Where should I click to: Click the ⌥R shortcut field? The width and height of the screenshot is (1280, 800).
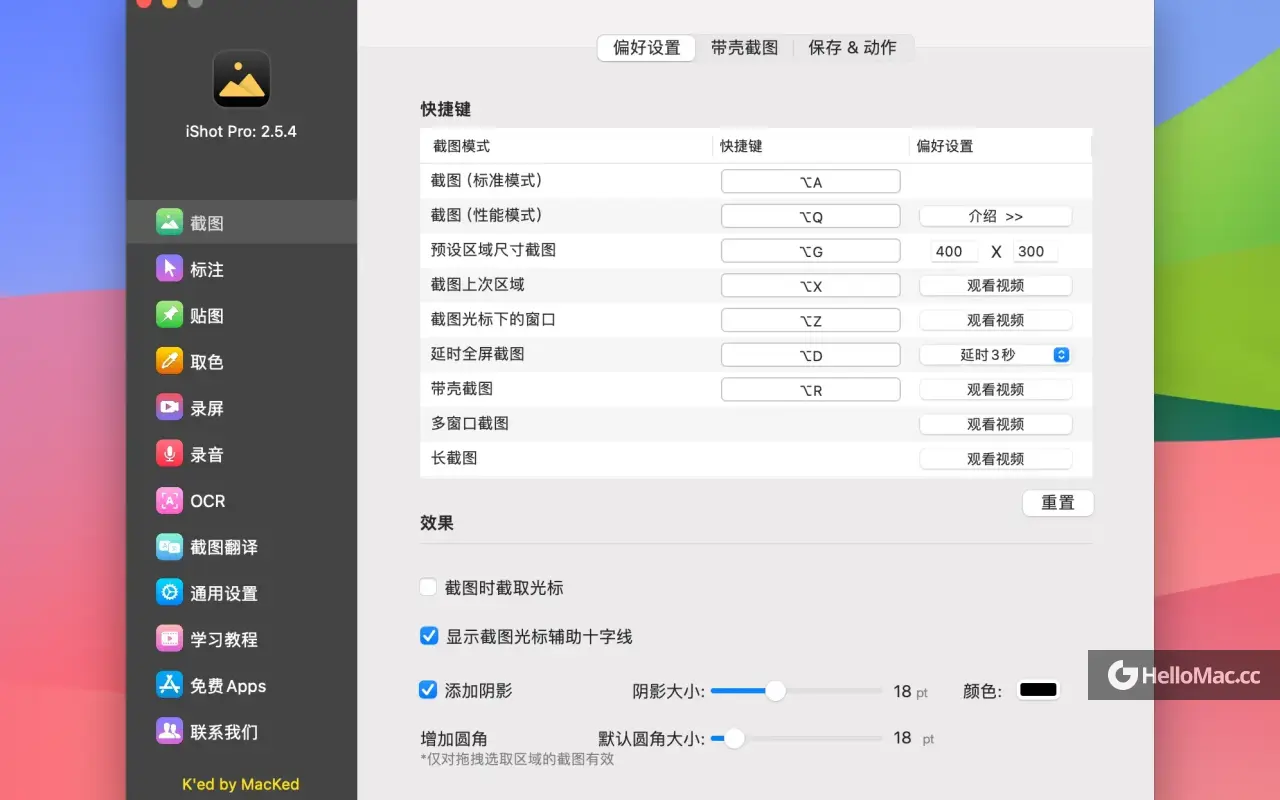click(x=811, y=390)
